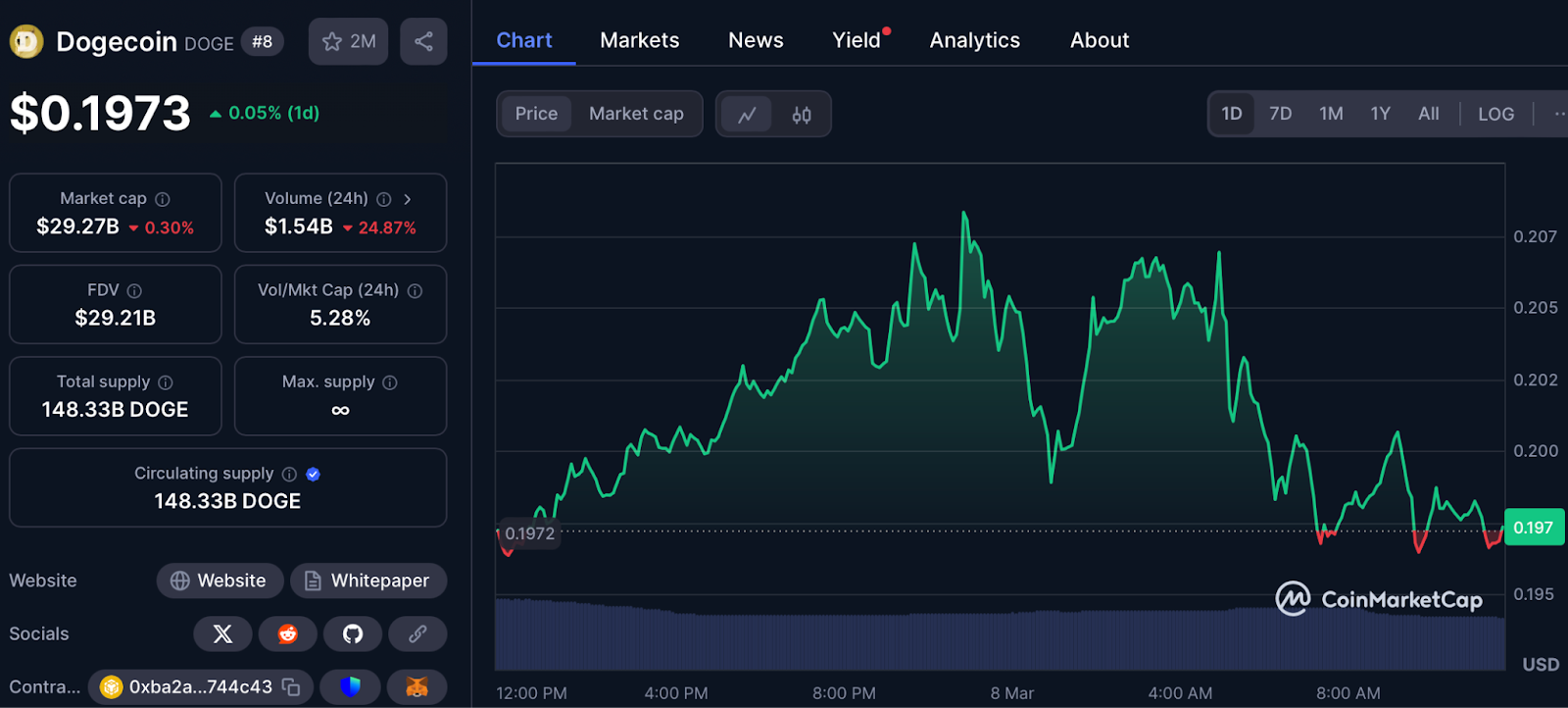Image resolution: width=1568 pixels, height=708 pixels.
Task: Show FDV info icon
Action: pos(134,291)
